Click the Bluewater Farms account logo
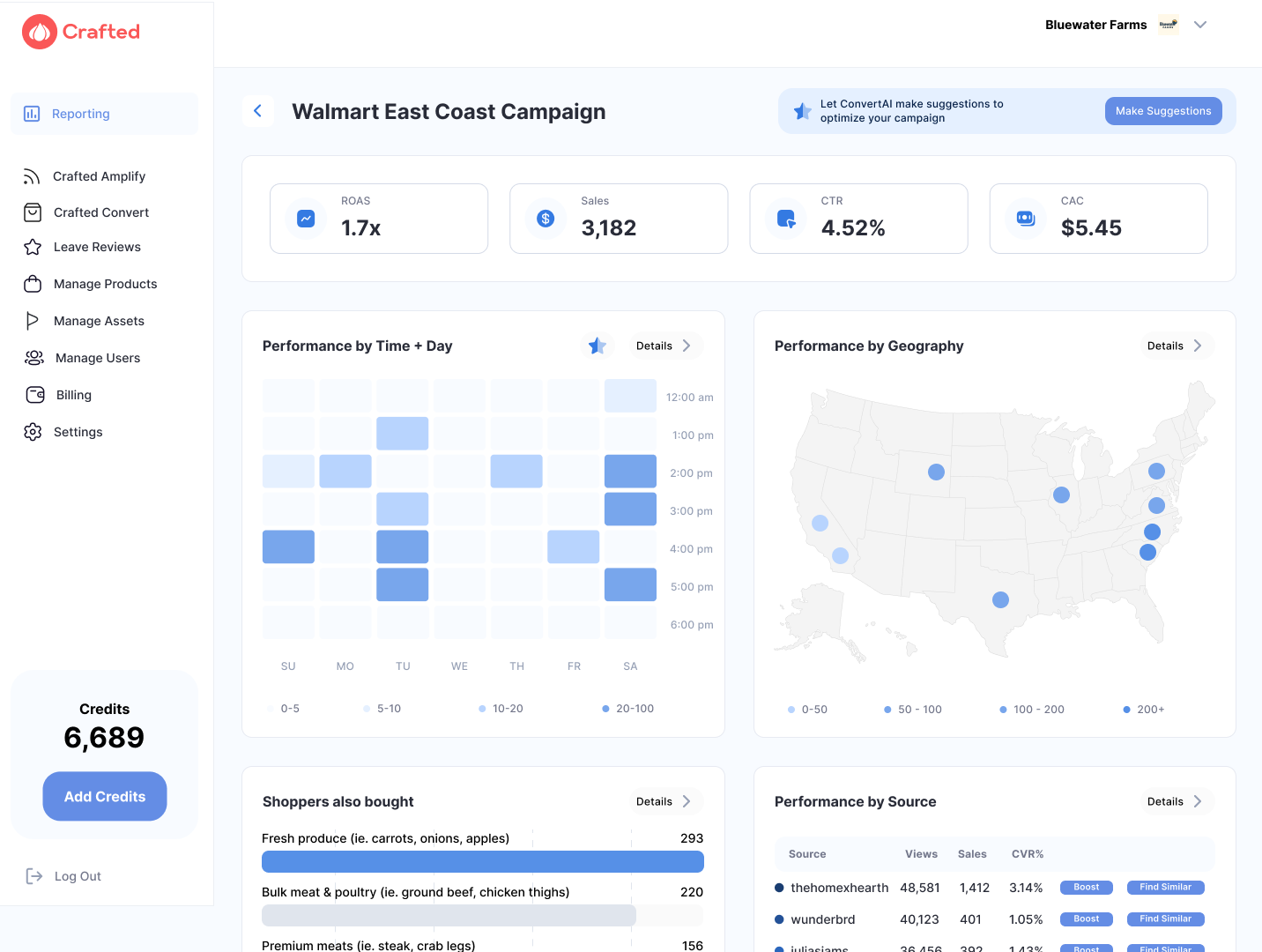 [x=1169, y=25]
